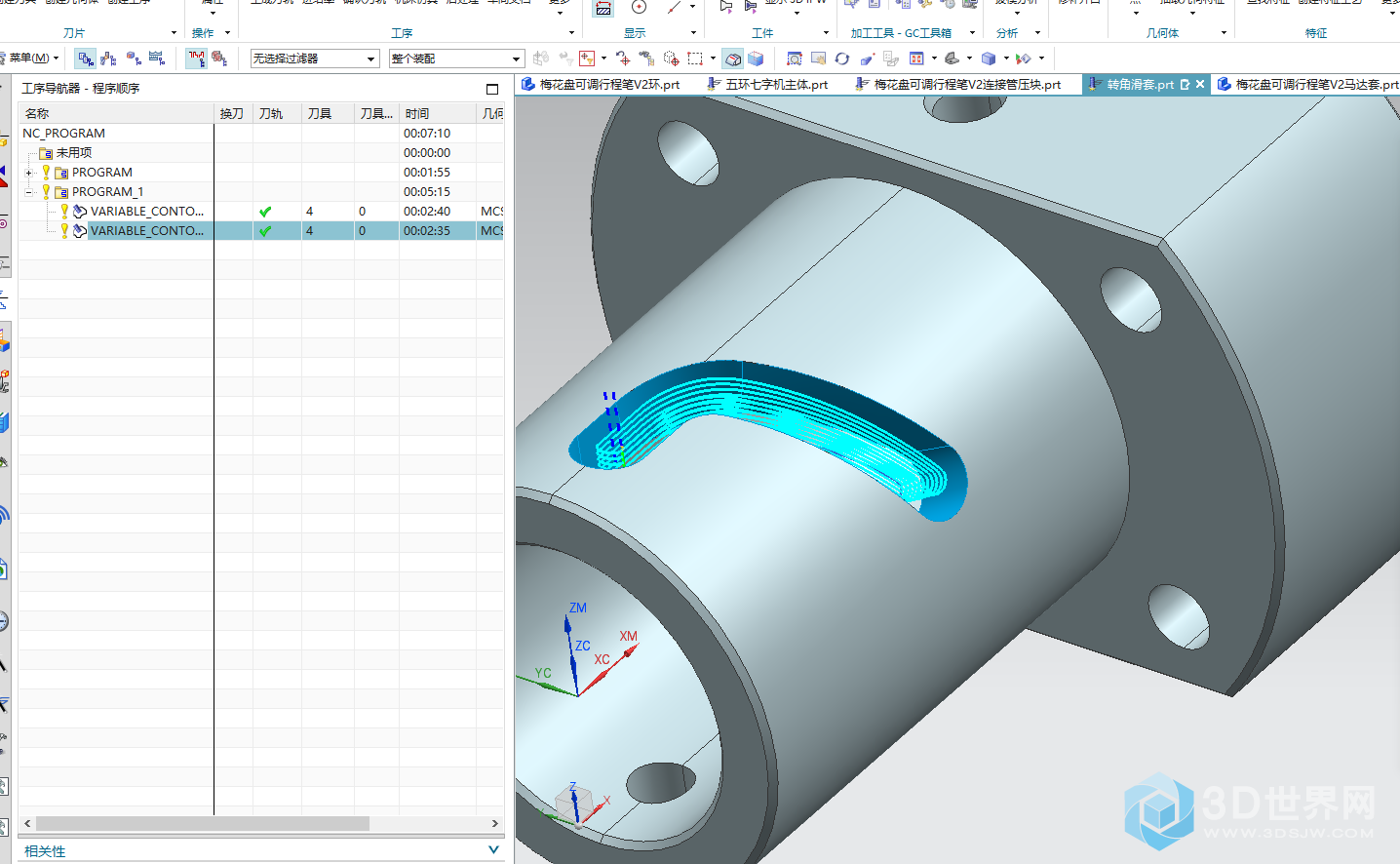Expand the 几何体 ribbon group arrow
The height and width of the screenshot is (864, 1400).
coord(1224,33)
